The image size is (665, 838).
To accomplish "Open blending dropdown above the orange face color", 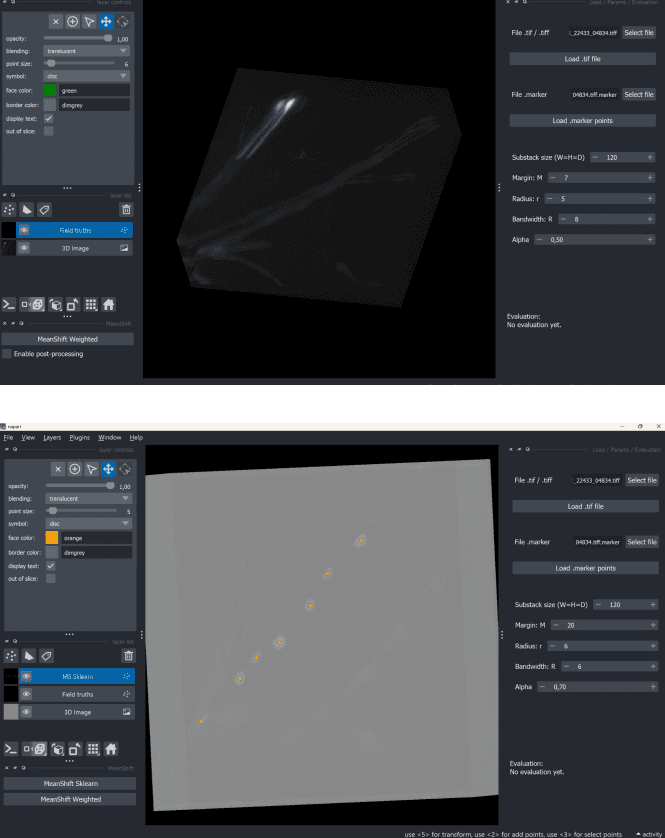I will (x=88, y=498).
